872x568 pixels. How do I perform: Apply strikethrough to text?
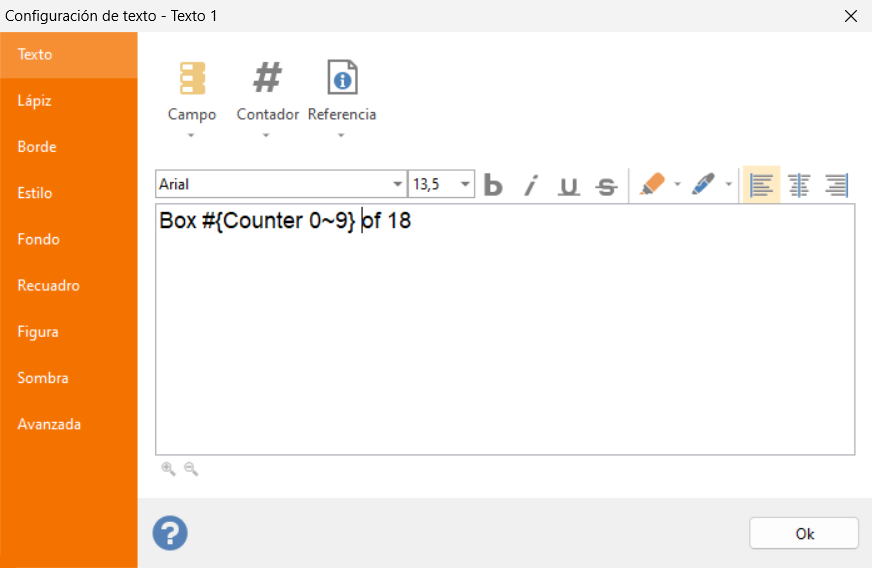tap(606, 185)
